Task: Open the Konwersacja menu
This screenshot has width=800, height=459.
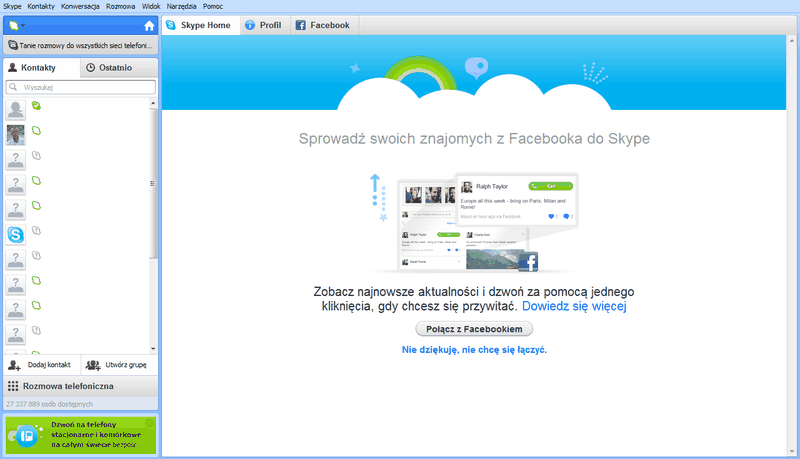Action: pyautogui.click(x=80, y=6)
